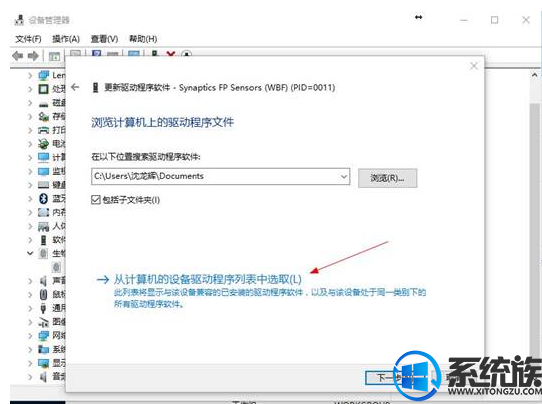Toggle the include subfolders checkbox
Viewport: 542px width, 404px height.
(x=96, y=200)
